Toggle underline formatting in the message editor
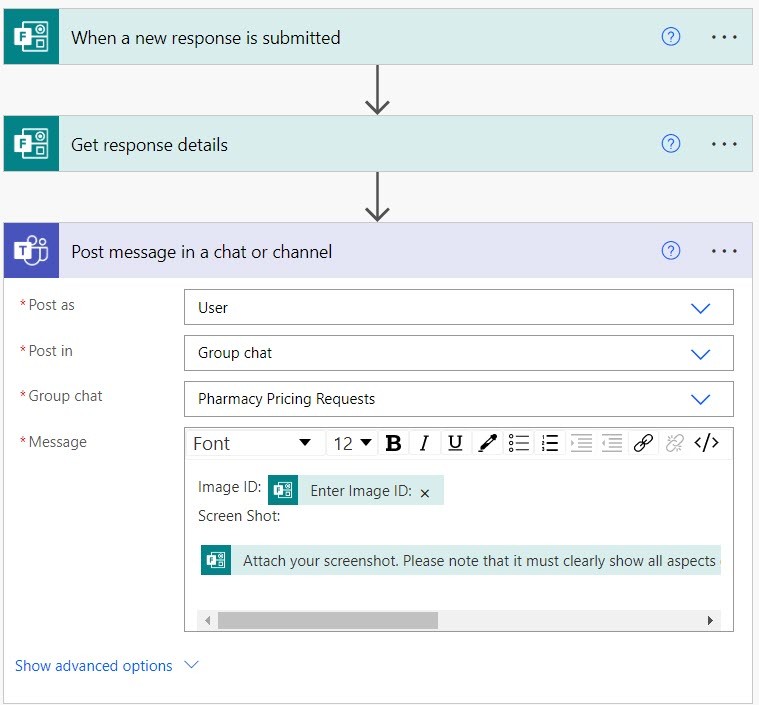759x705 pixels. [x=455, y=443]
